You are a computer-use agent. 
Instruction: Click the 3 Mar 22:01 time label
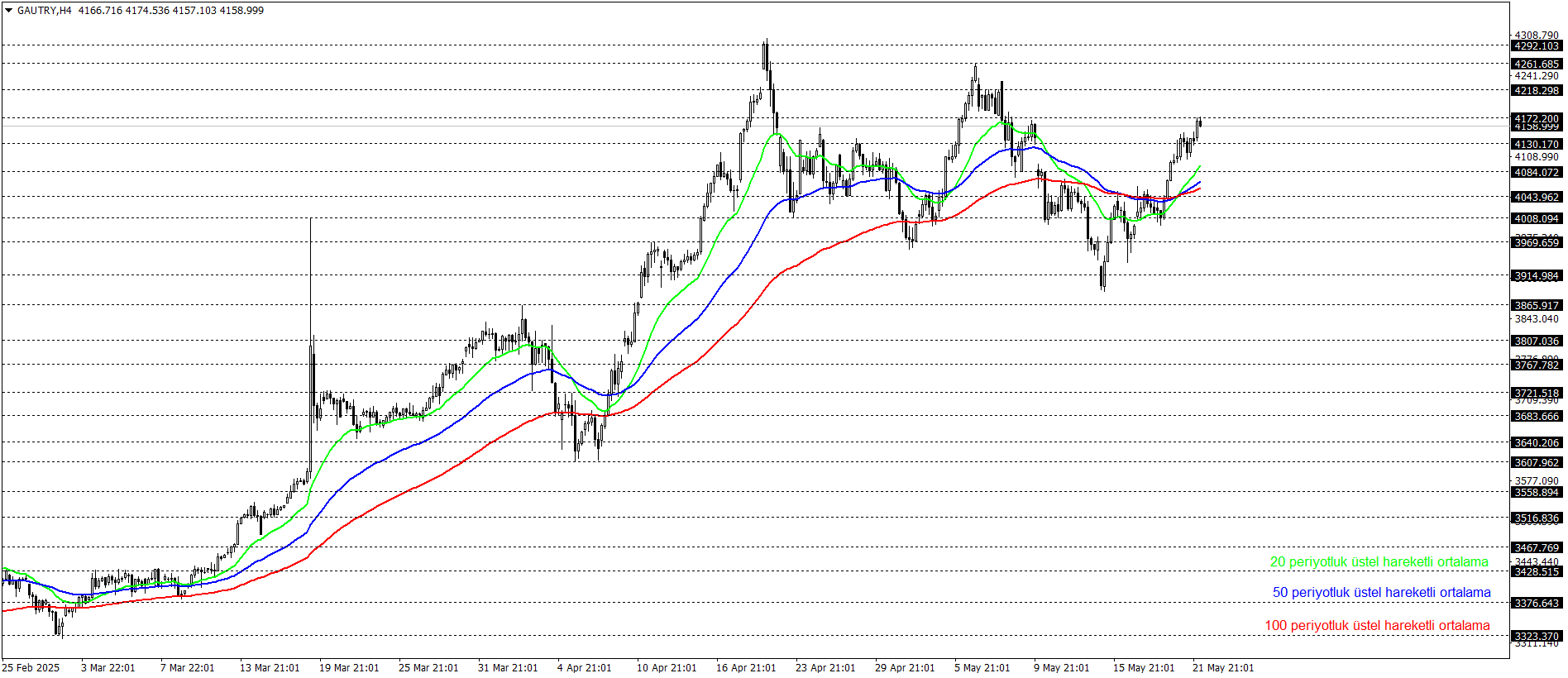[108, 668]
